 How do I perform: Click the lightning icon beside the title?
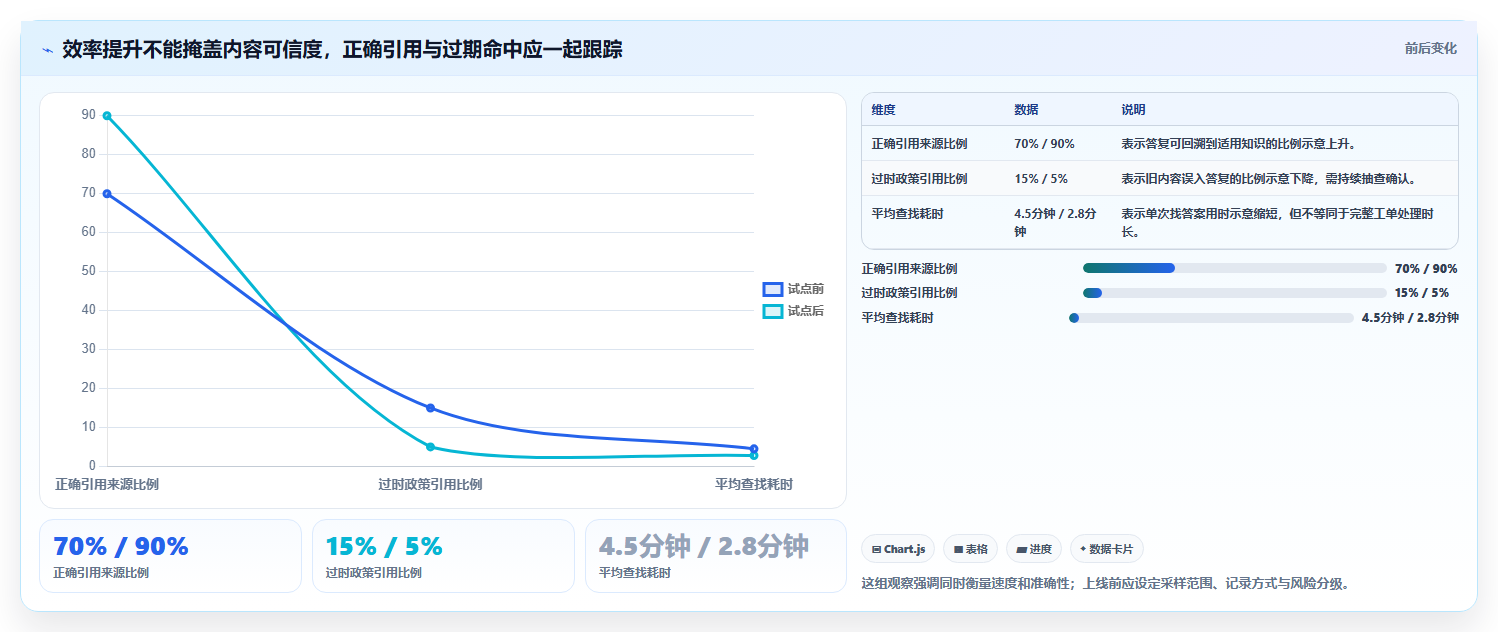(47, 50)
